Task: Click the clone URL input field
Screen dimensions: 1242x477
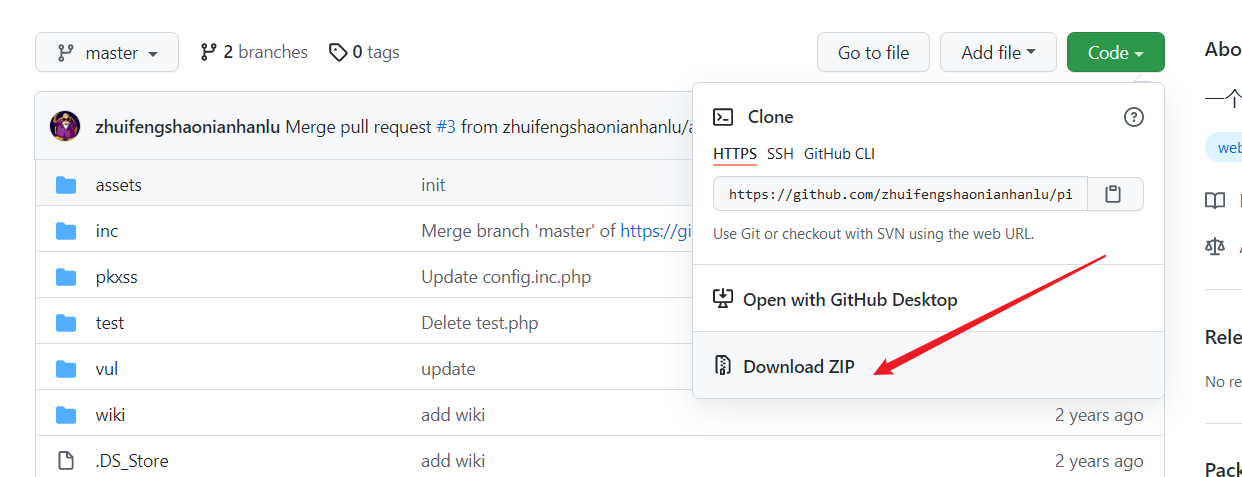Action: 900,194
